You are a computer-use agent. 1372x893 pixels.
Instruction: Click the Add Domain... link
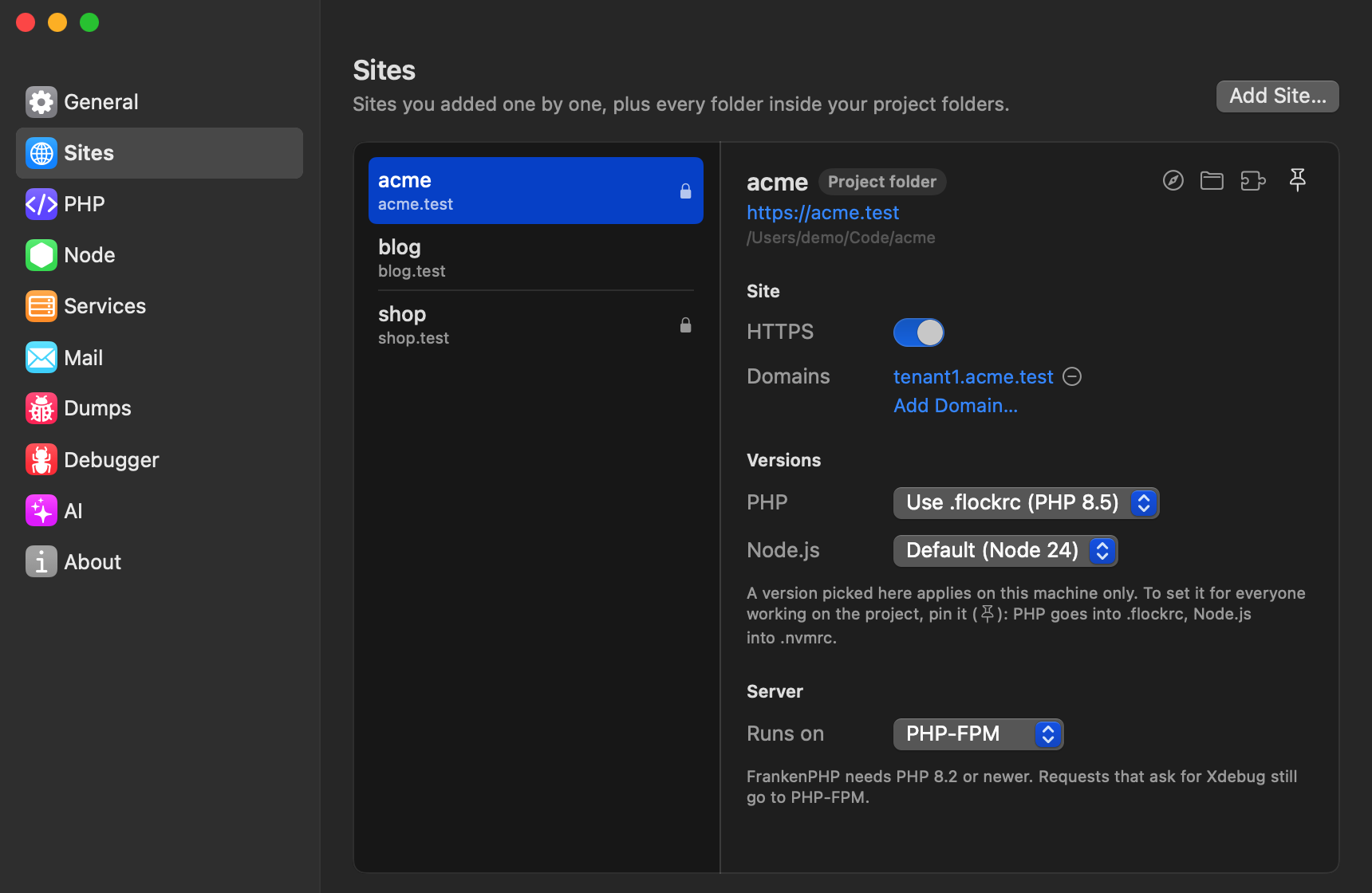pyautogui.click(x=956, y=406)
